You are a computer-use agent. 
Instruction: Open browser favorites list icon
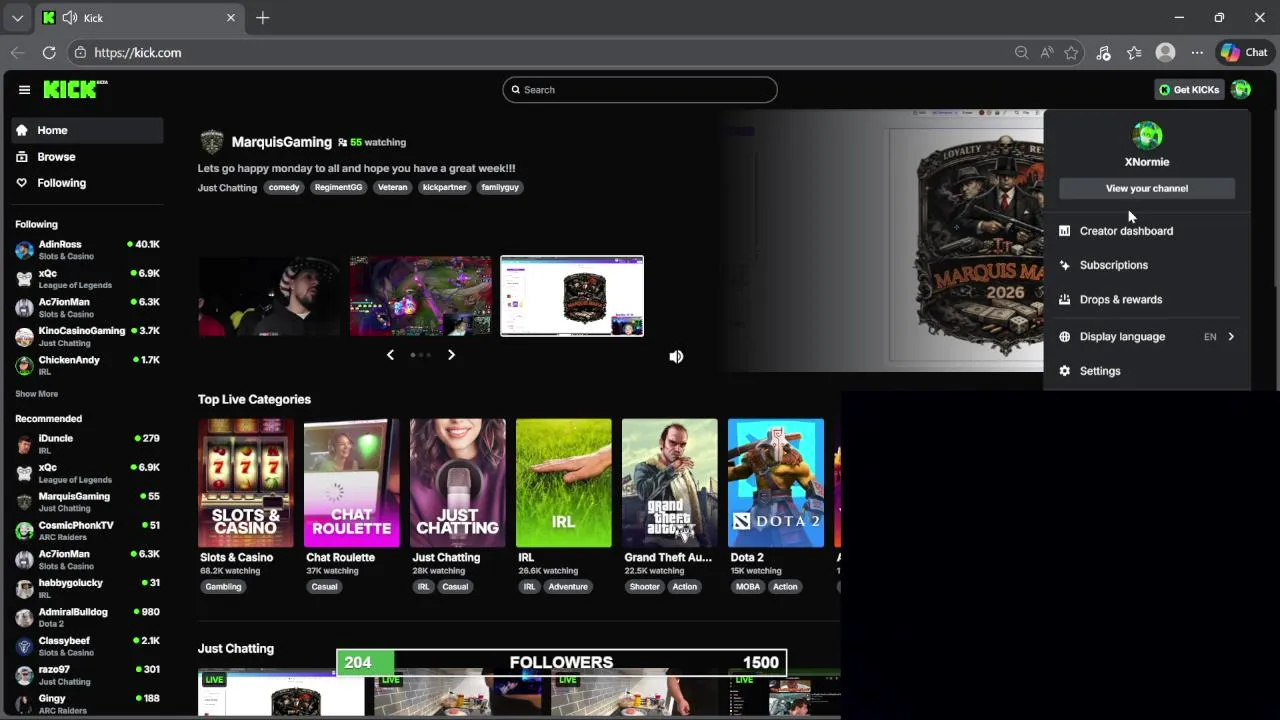pos(1134,53)
